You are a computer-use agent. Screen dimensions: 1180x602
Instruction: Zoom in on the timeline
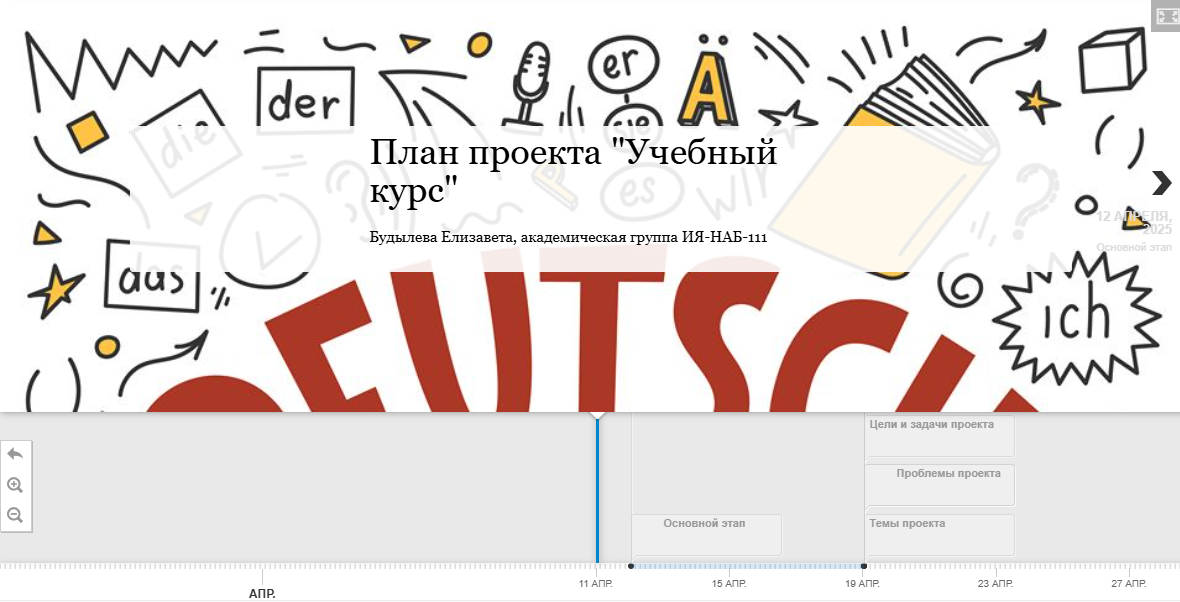click(15, 485)
